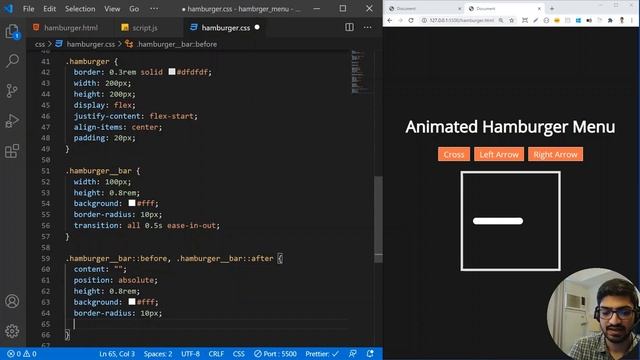The width and height of the screenshot is (640, 360).
Task: Click the site information icon in address bar
Action: (424, 20)
